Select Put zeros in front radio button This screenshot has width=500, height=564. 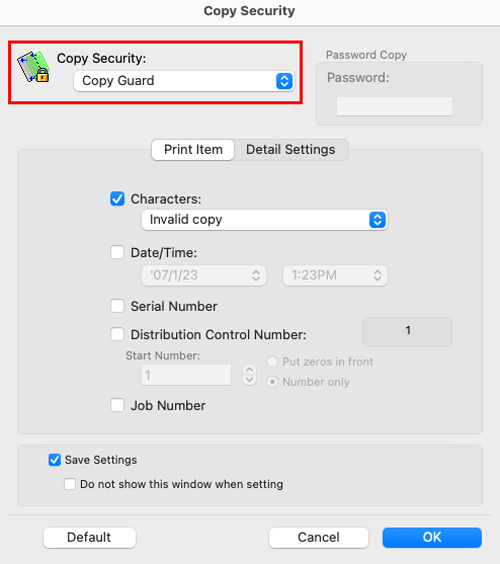click(x=272, y=361)
